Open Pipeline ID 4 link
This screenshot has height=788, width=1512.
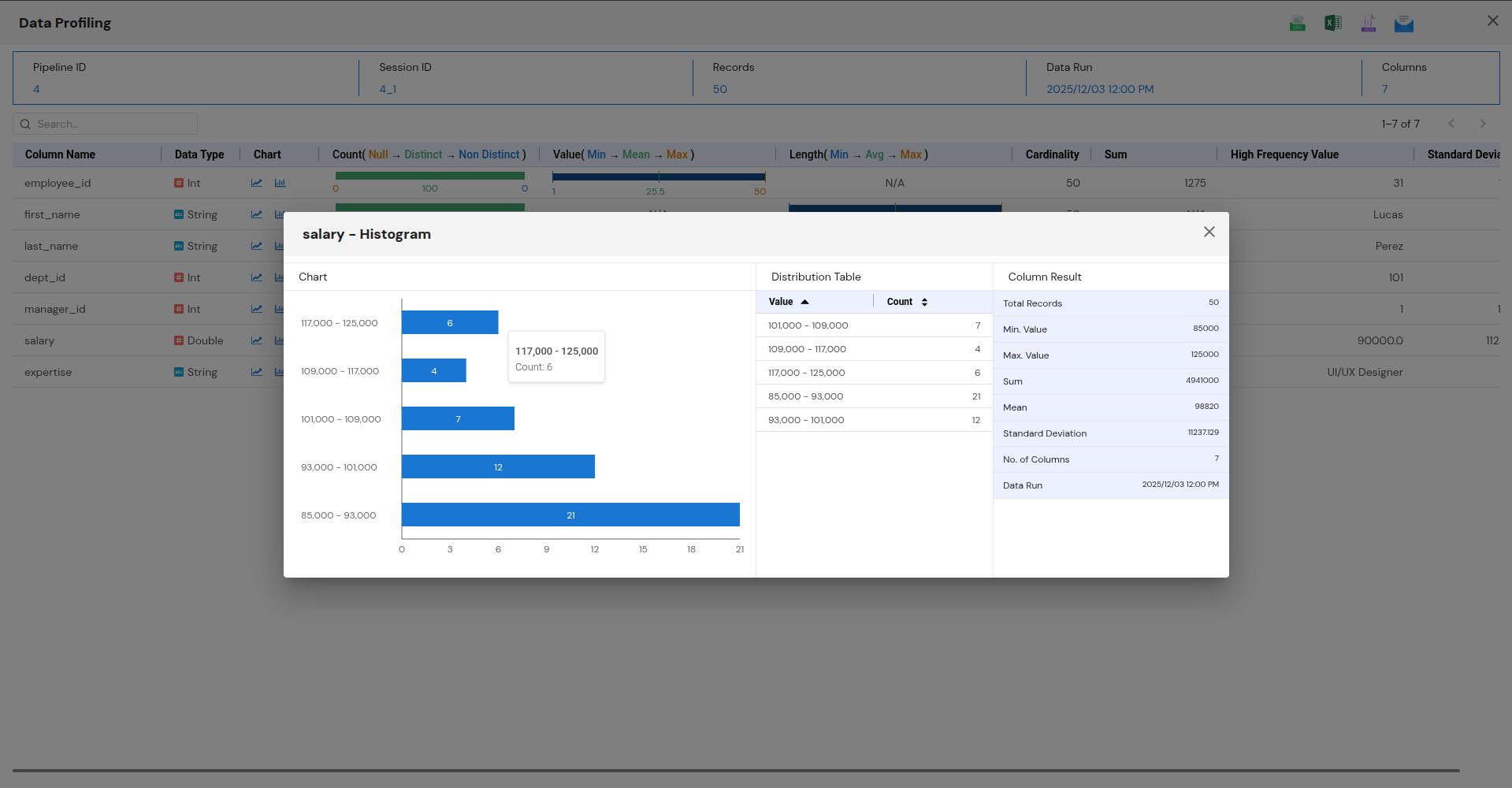36,89
